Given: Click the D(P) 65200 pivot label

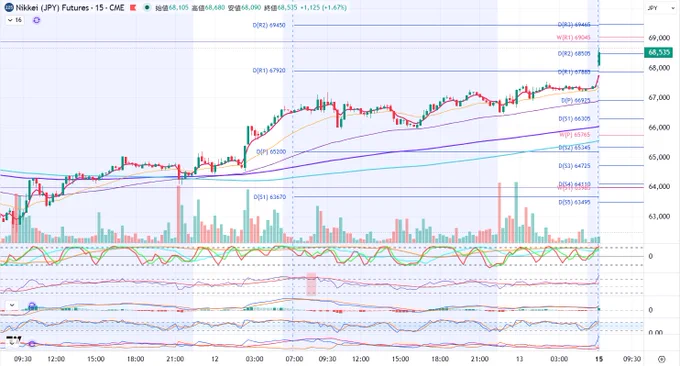Looking at the screenshot, I should pos(271,152).
